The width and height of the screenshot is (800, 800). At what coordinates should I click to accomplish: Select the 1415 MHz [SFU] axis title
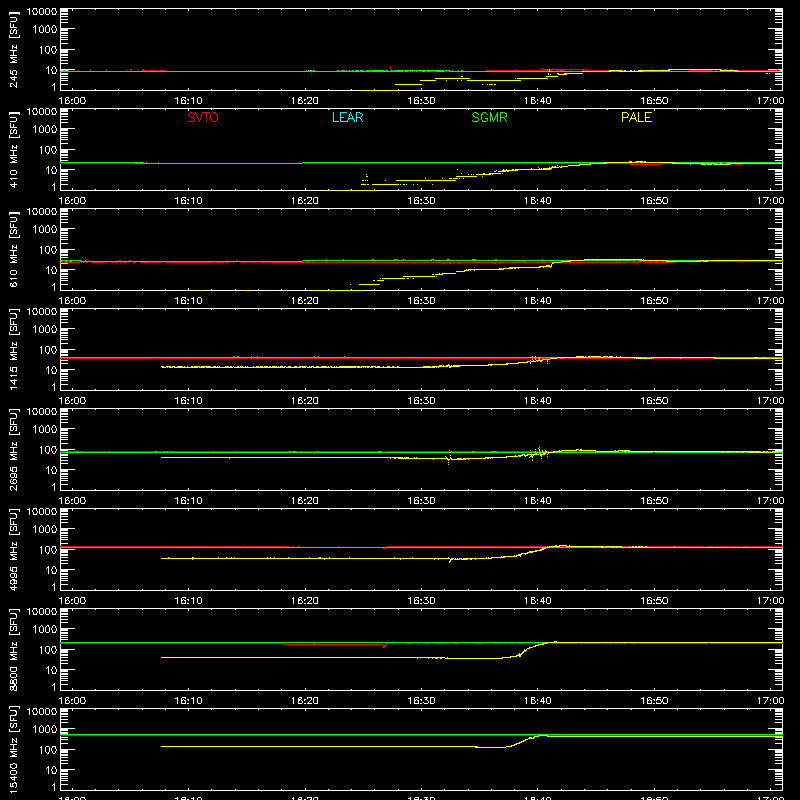pos(13,349)
